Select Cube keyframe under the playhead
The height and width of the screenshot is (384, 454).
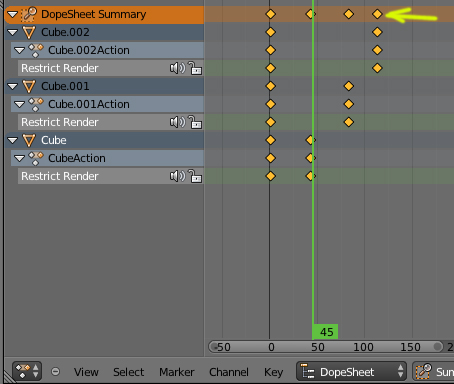[311, 140]
